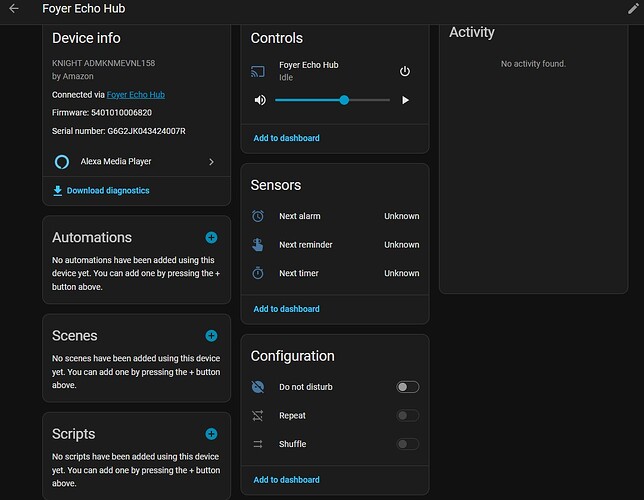The width and height of the screenshot is (644, 500).
Task: Add a new scene with plus icon
Action: tap(211, 336)
